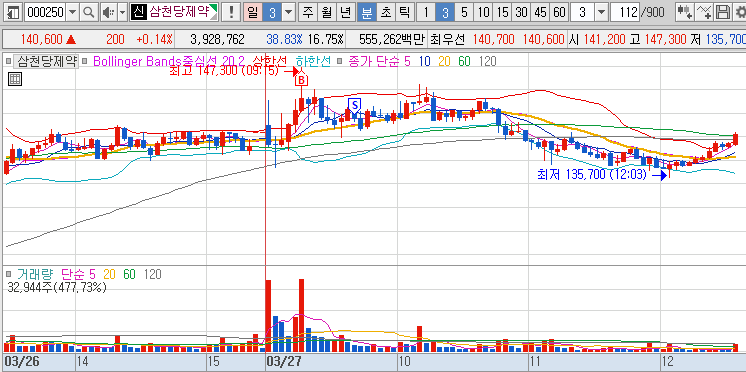
Task: Click the speaker sound alert icon
Action: pos(108,12)
